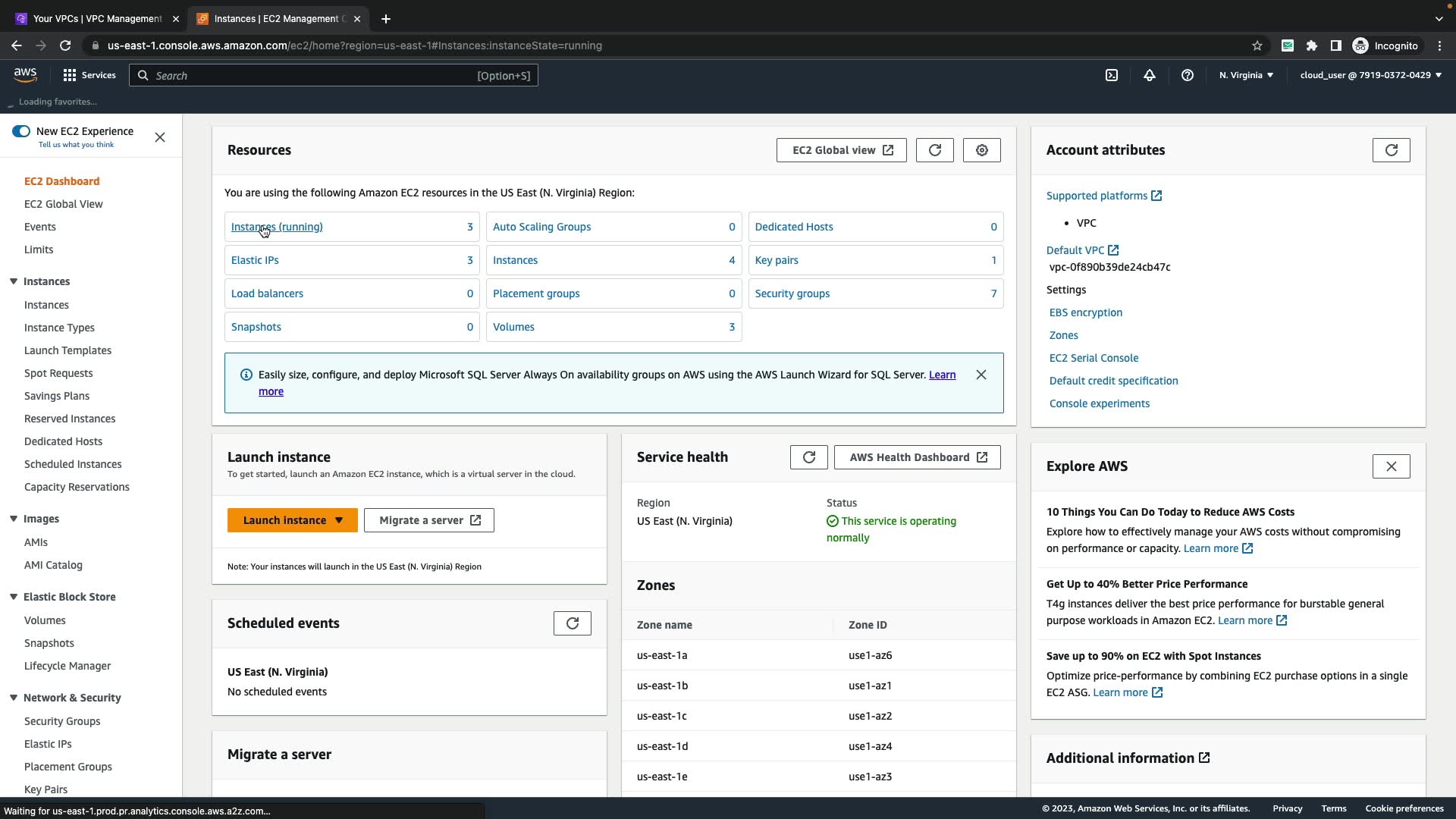Refresh the Resources panel
The width and height of the screenshot is (1456, 819).
point(934,150)
